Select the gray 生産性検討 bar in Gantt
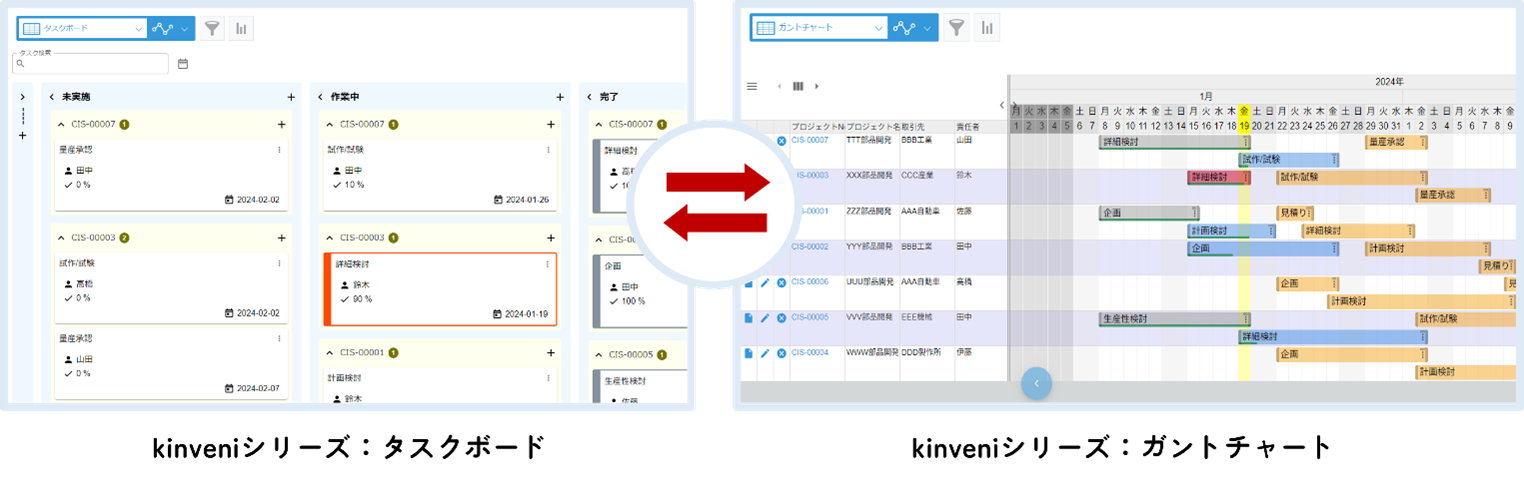The height and width of the screenshot is (481, 1524). (1175, 319)
